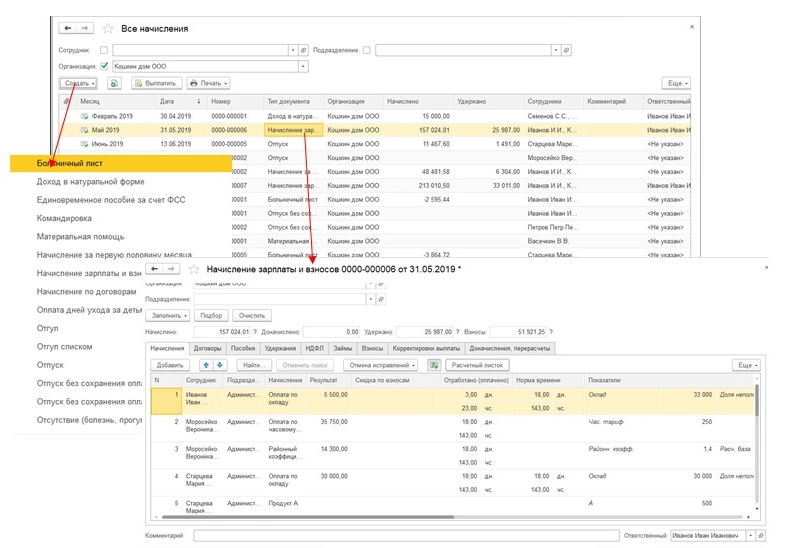Expand the Печать dropdown menu

tap(209, 83)
